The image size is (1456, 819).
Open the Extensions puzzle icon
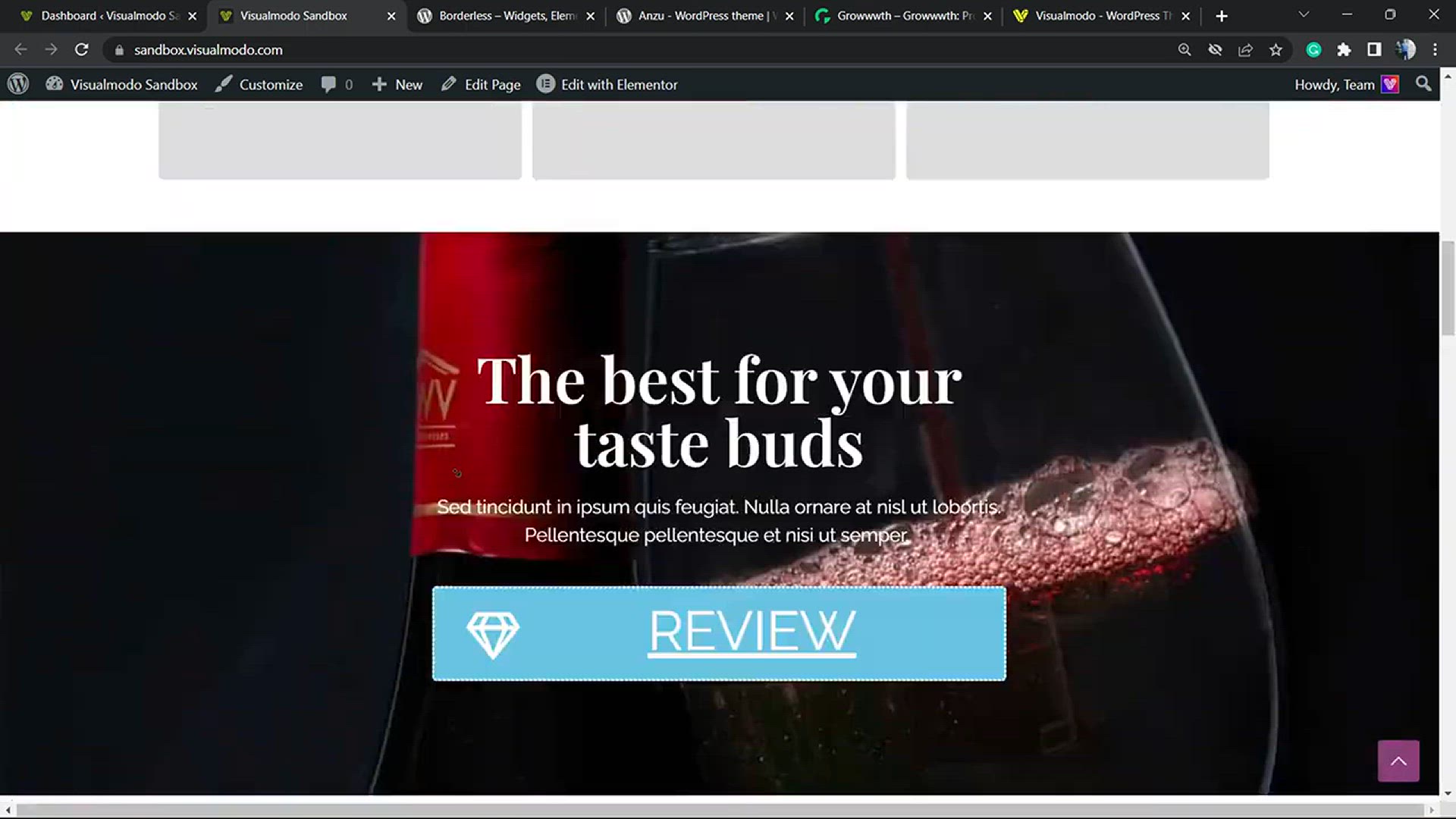tap(1344, 49)
